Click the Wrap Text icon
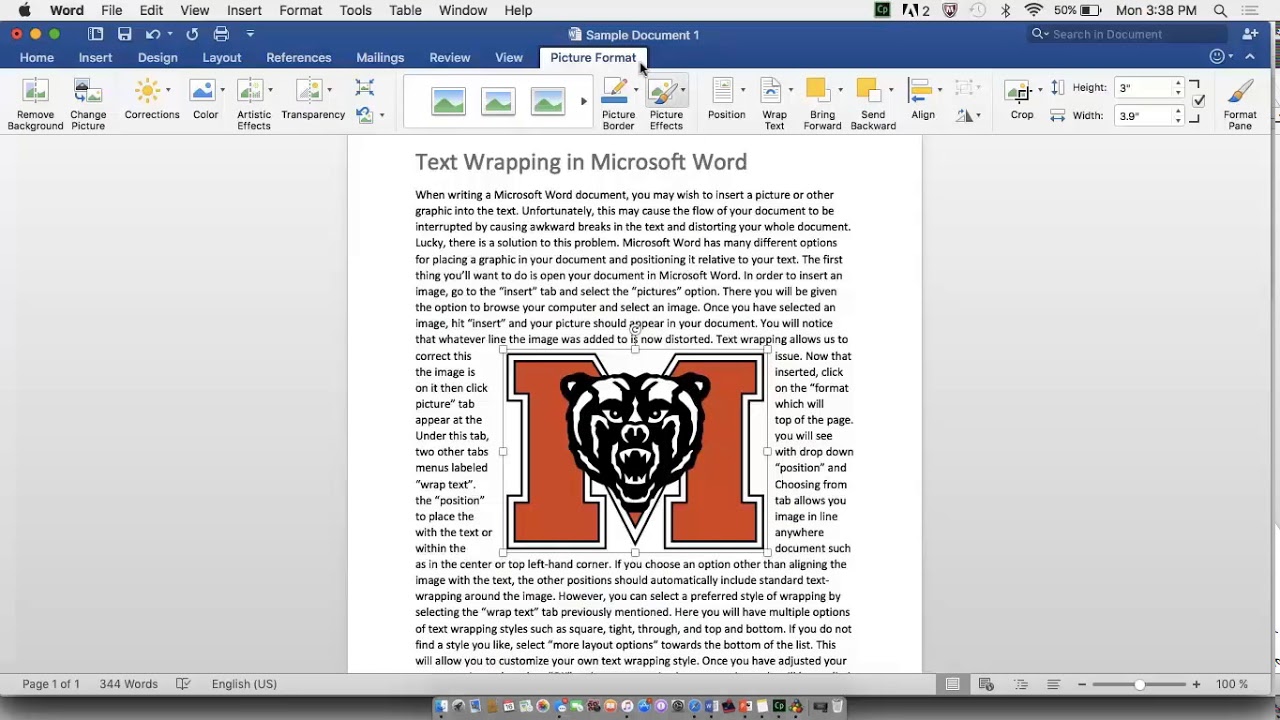 [772, 90]
